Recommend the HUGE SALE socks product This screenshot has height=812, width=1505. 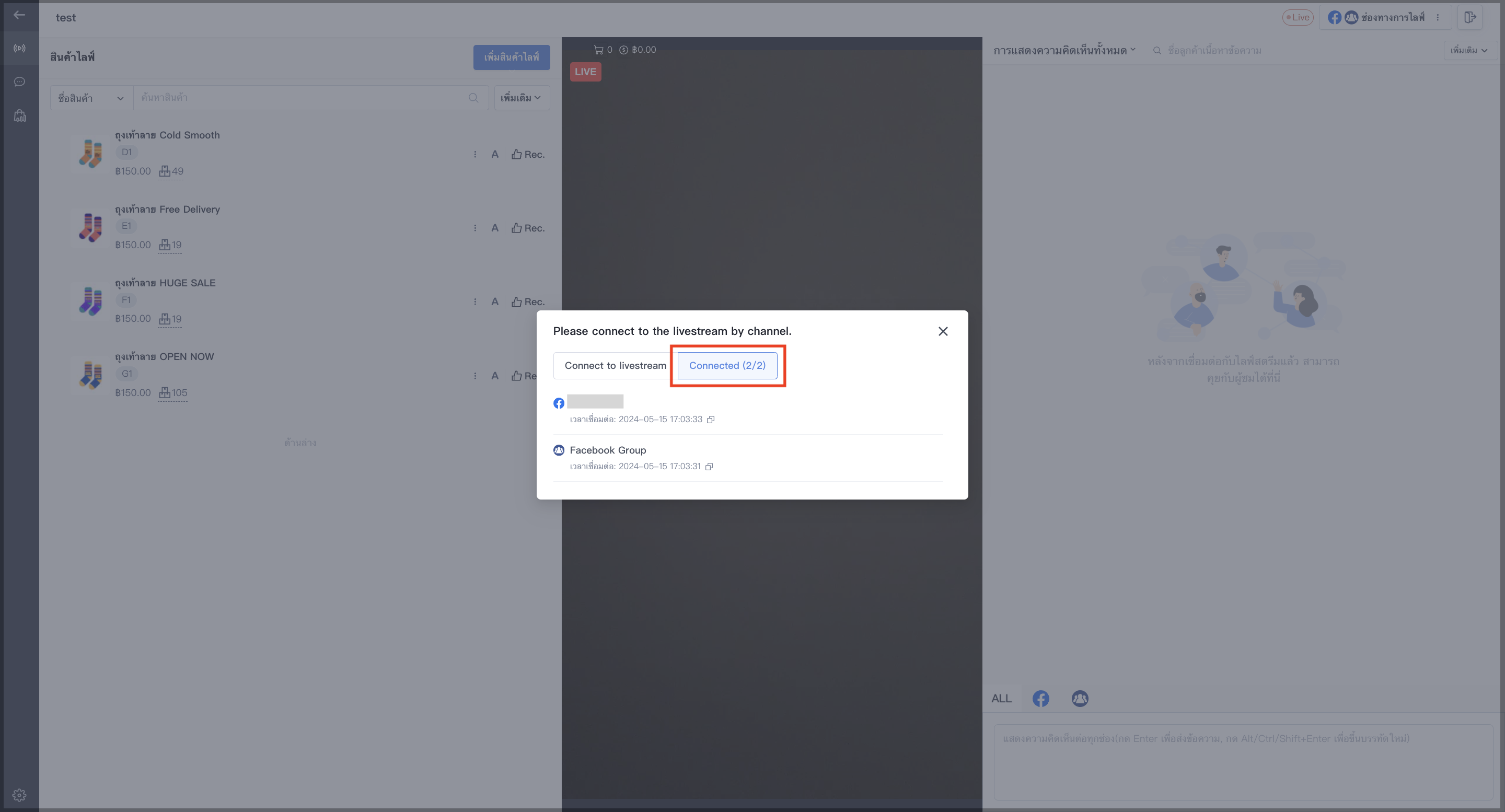[x=528, y=302]
